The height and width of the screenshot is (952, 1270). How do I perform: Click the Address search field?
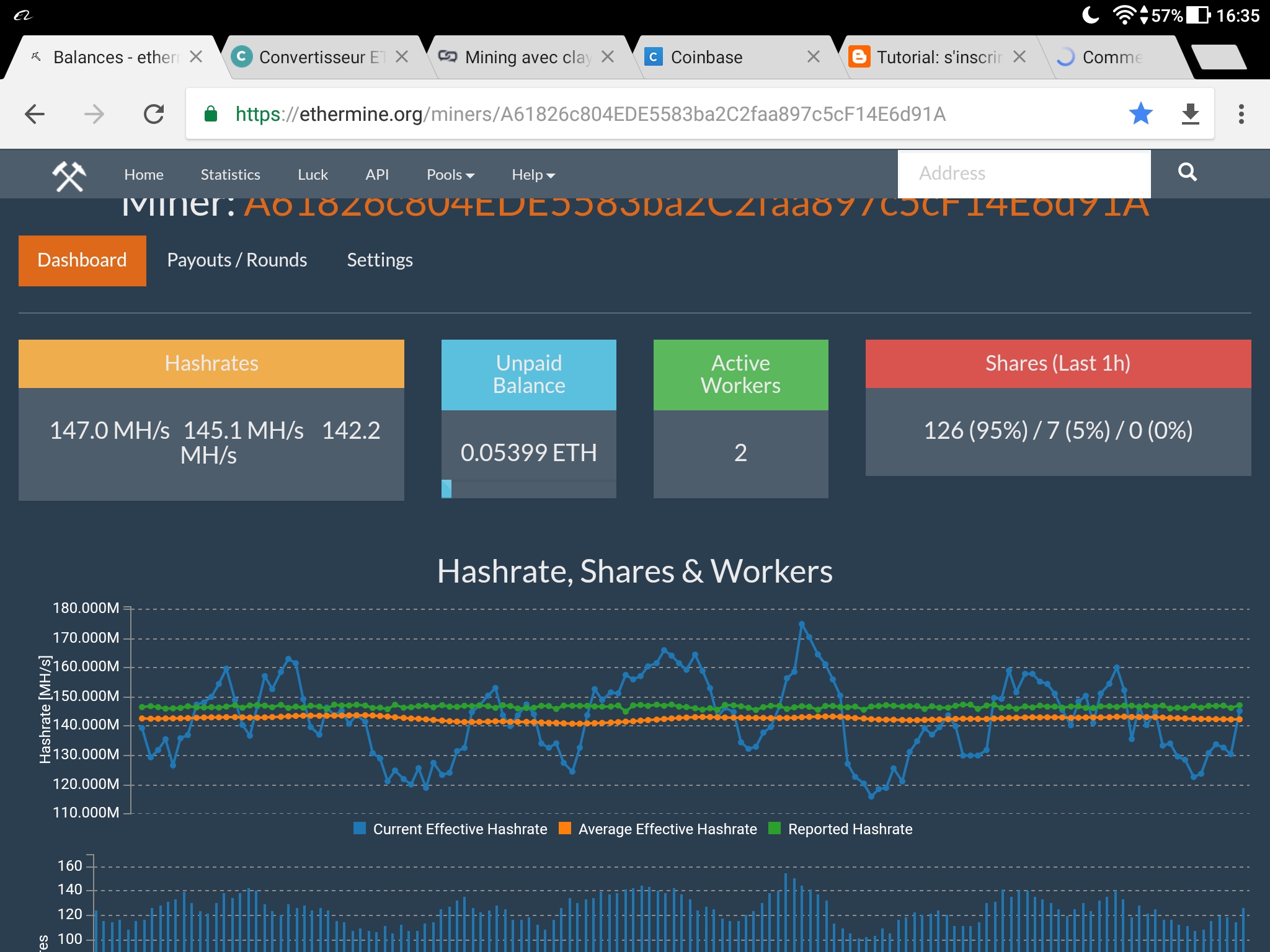(1023, 174)
